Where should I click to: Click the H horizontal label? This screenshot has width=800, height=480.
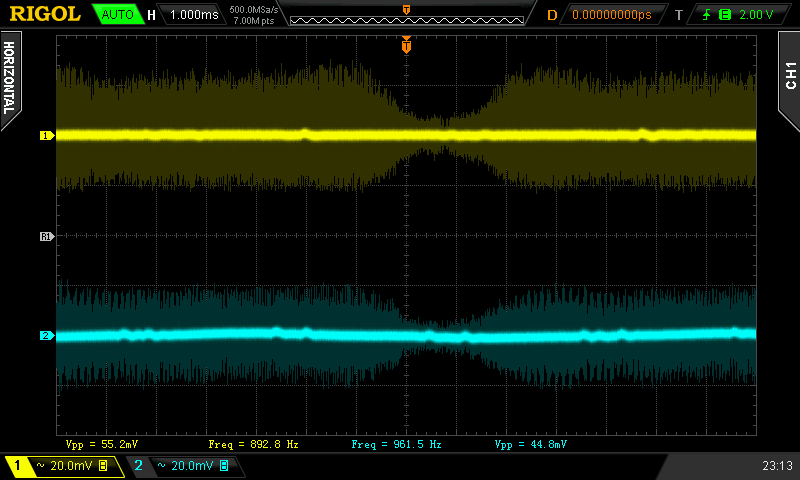coord(152,15)
